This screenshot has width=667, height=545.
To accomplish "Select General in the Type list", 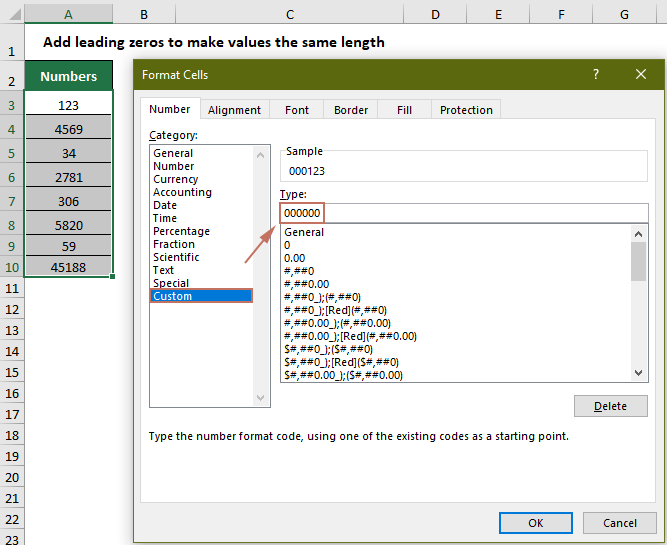I will [x=304, y=232].
